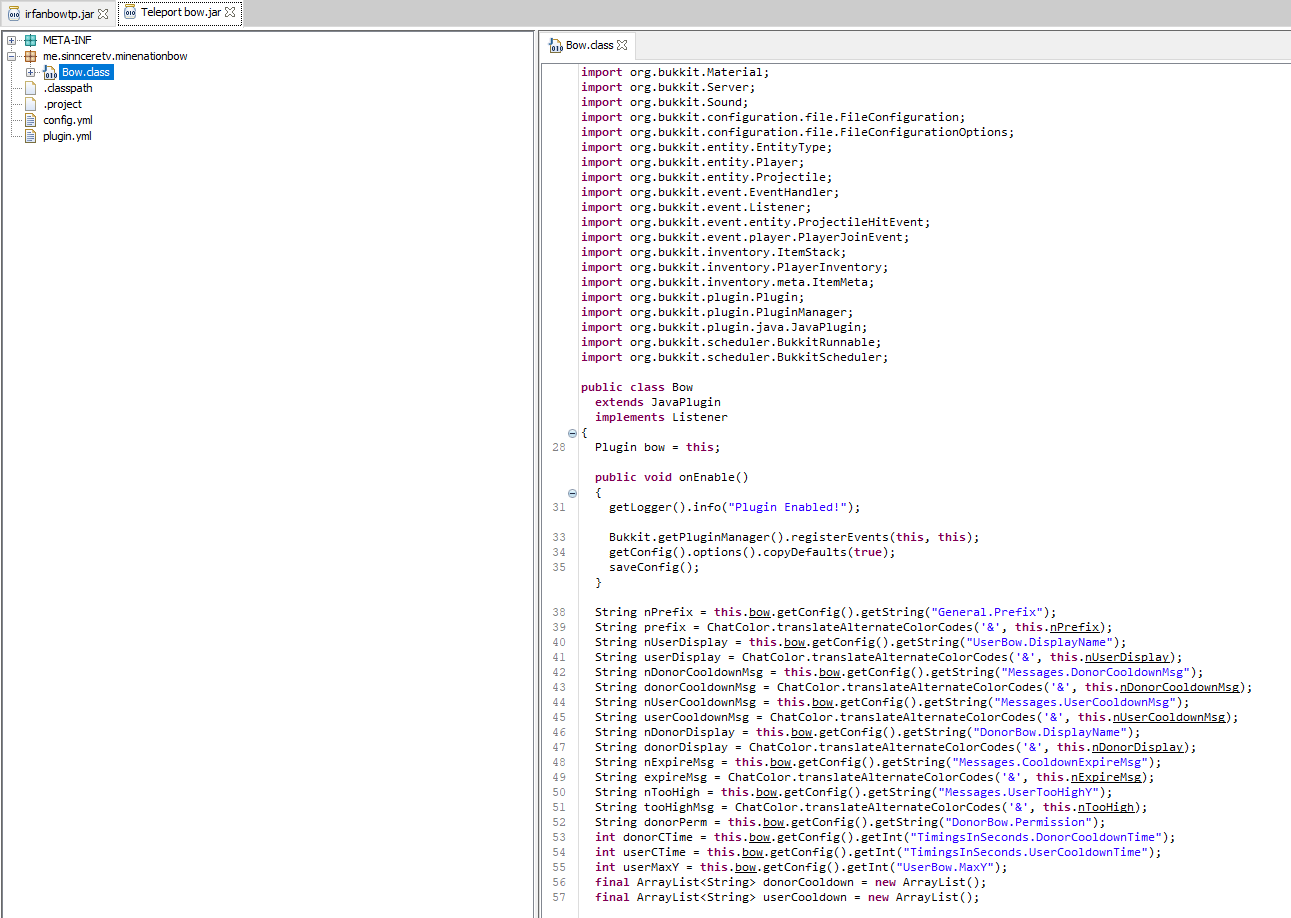Click the "Plugin bow = this;" line
1291x918 pixels.
coord(657,448)
